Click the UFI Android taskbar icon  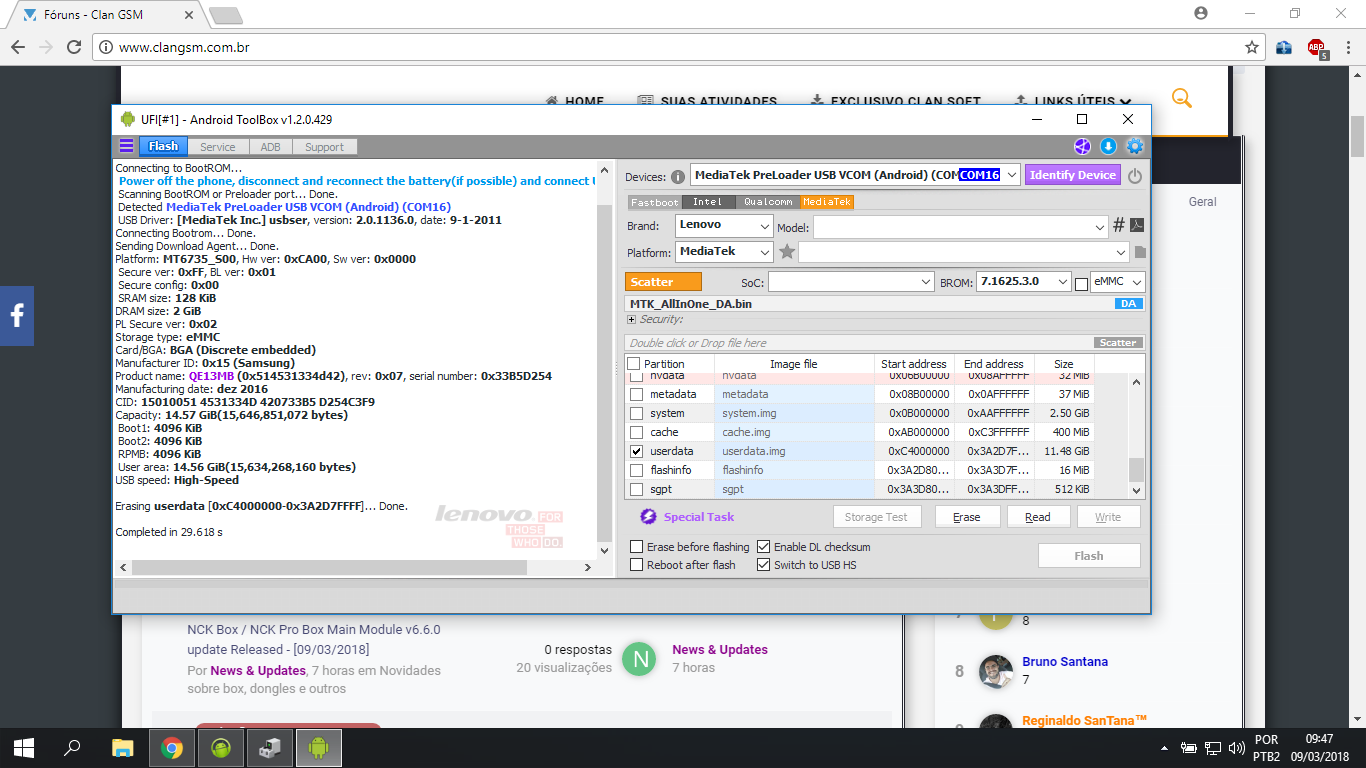(319, 747)
